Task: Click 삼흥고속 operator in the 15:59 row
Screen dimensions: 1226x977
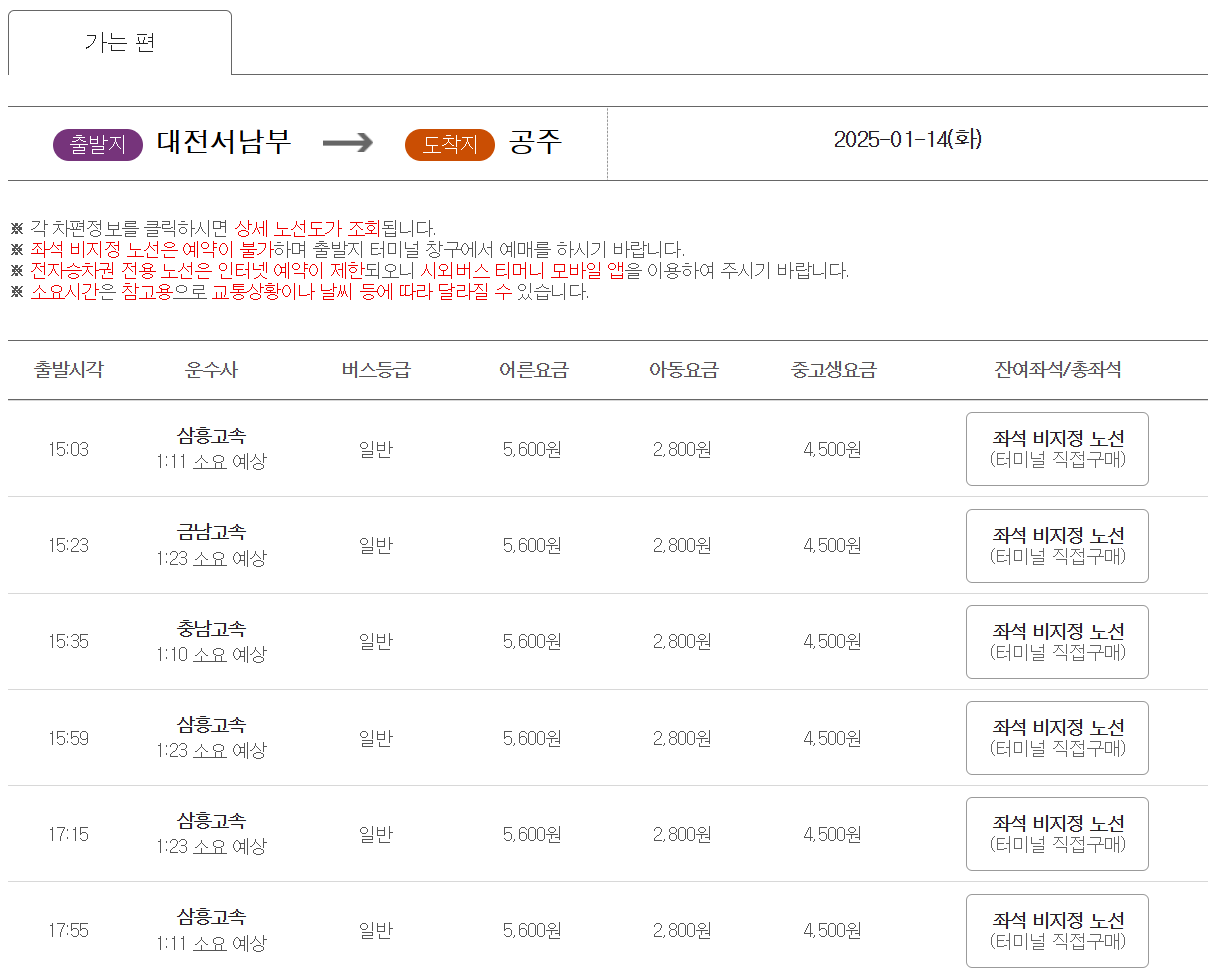Action: pyautogui.click(x=211, y=725)
